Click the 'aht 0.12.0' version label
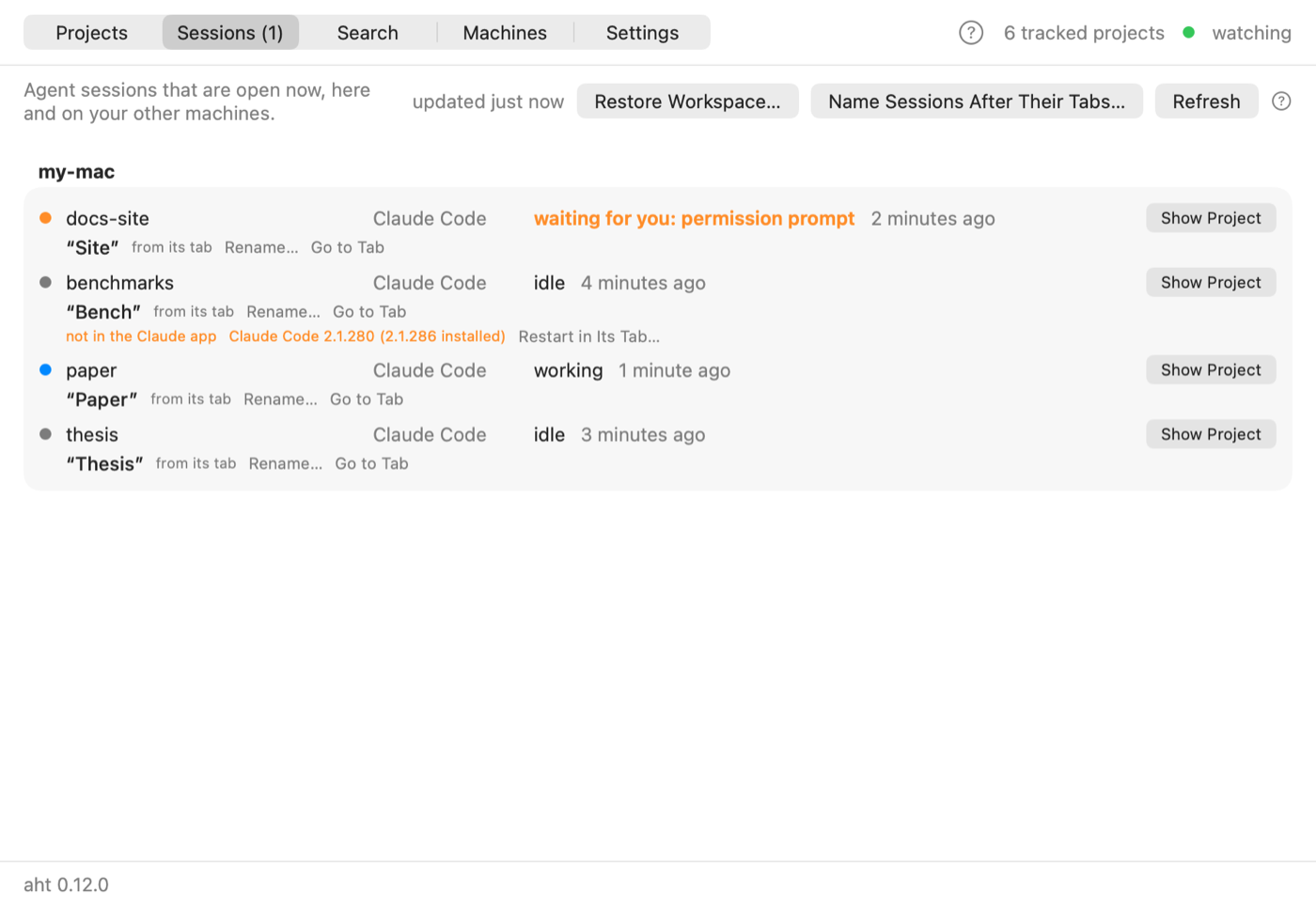This screenshot has height=906, width=1316. pyautogui.click(x=66, y=884)
